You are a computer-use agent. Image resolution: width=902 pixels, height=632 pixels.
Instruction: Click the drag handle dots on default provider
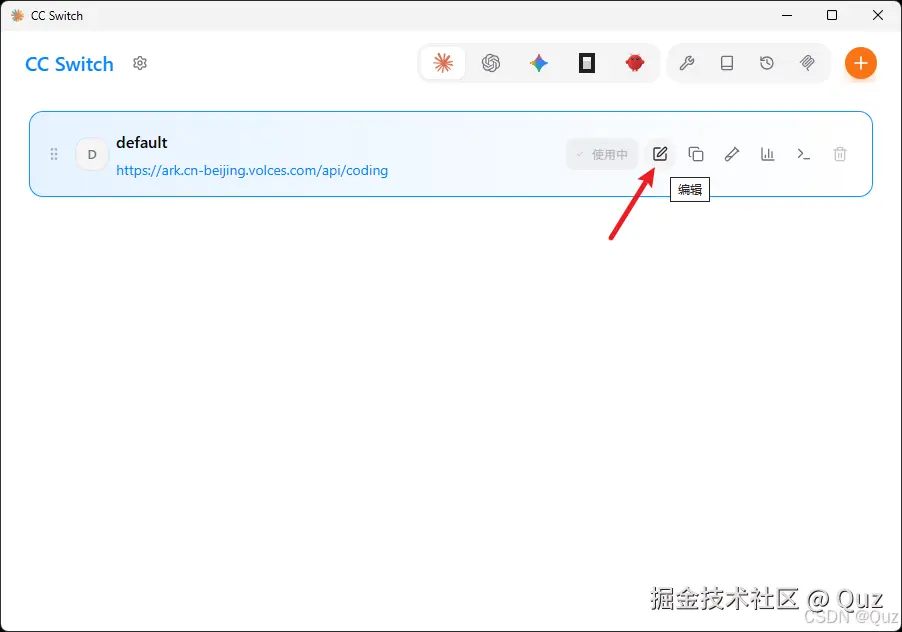click(54, 154)
